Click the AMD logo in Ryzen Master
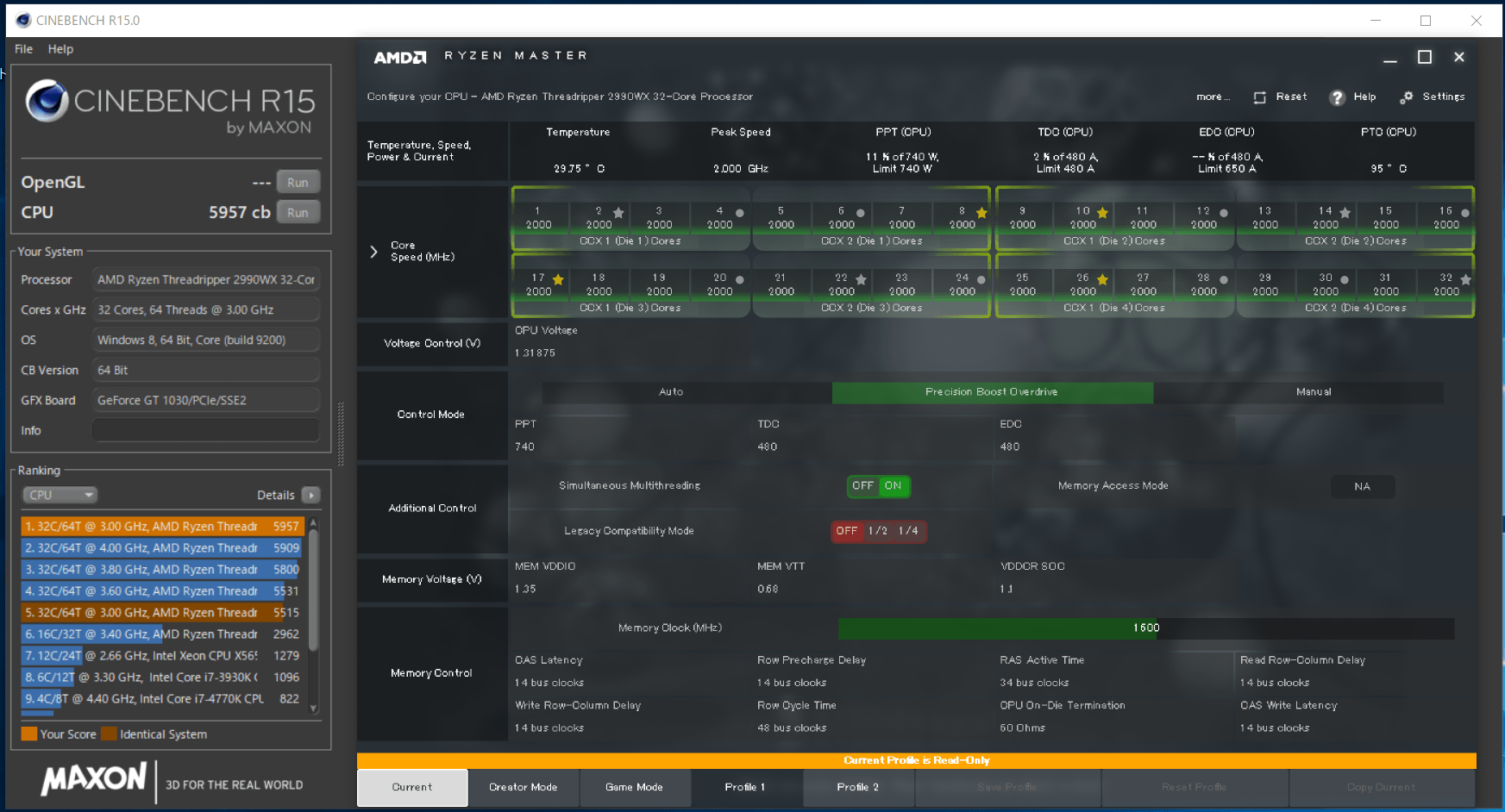Screen dimensions: 1505x812 pyautogui.click(x=400, y=57)
